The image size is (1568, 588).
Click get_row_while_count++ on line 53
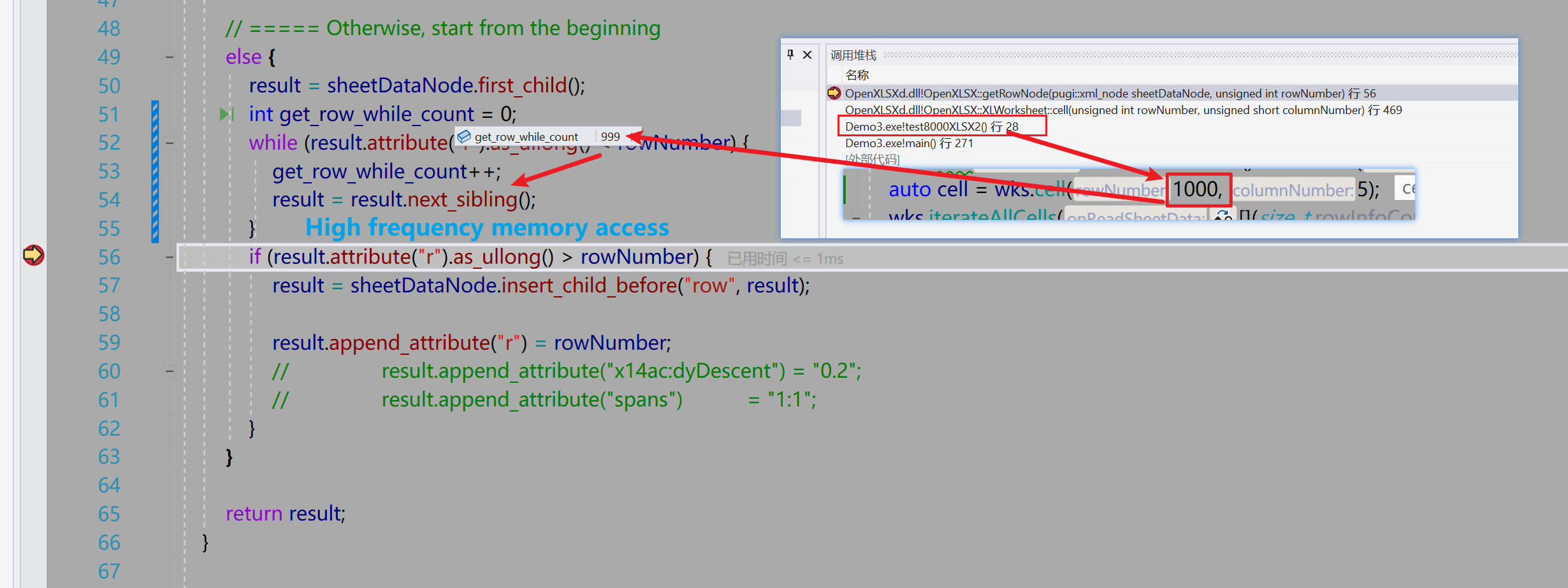[386, 171]
